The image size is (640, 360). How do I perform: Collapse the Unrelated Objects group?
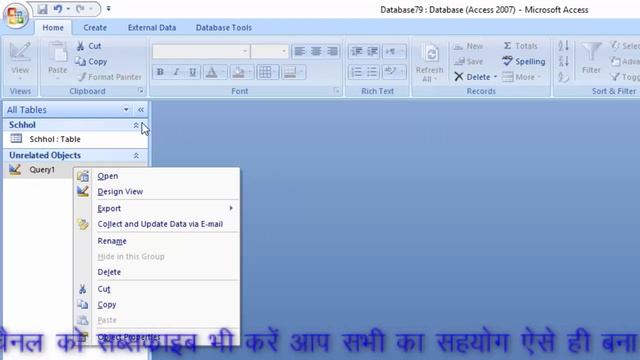136,156
